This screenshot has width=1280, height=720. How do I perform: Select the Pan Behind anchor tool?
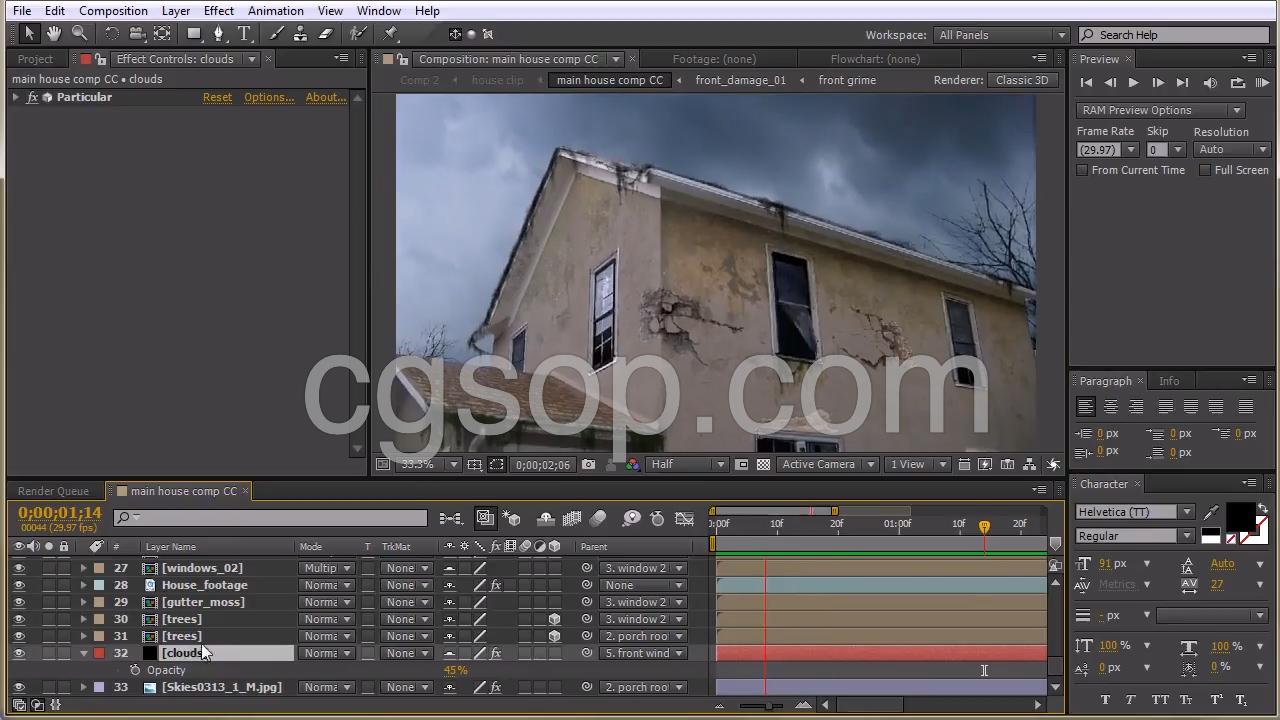tap(162, 34)
